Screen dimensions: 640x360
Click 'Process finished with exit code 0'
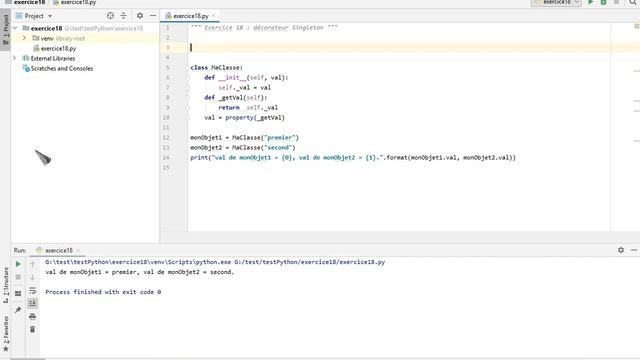[x=103, y=292]
